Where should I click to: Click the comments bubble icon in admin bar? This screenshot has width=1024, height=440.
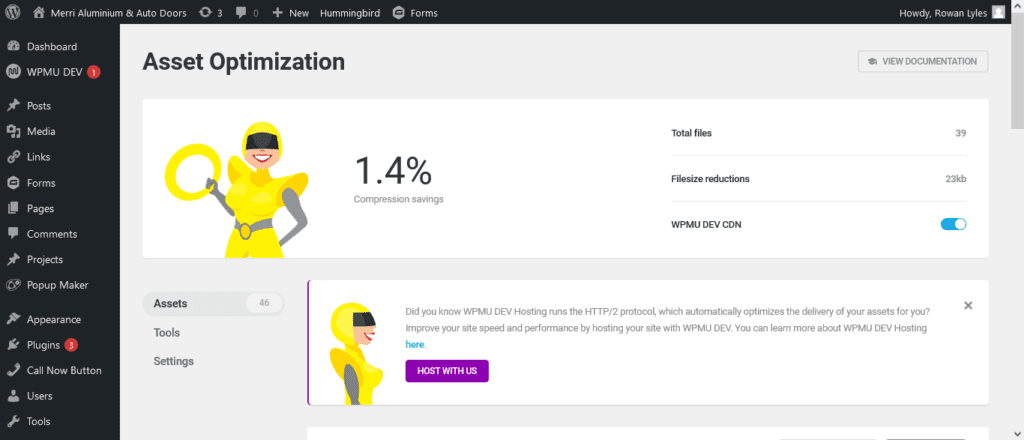[x=242, y=13]
